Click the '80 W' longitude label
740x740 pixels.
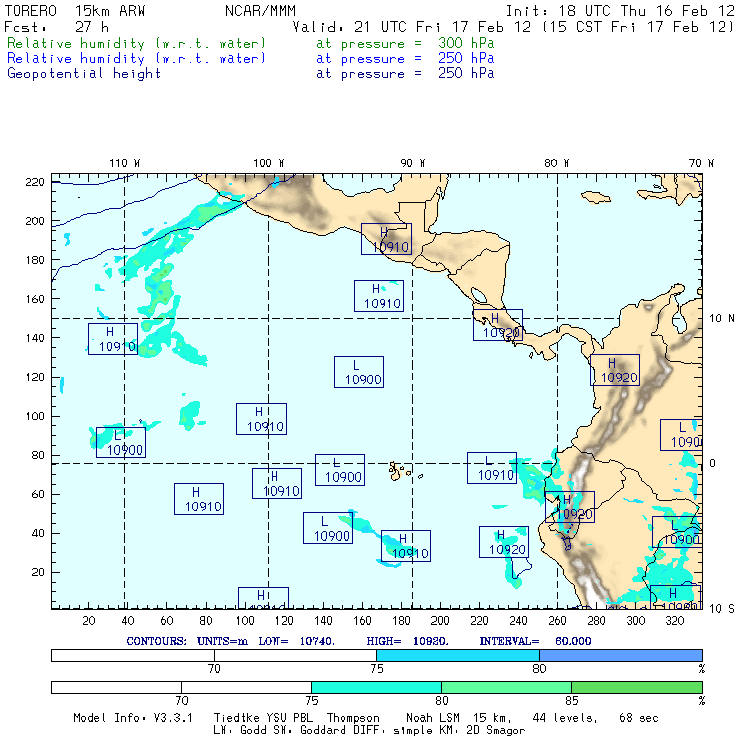556,163
